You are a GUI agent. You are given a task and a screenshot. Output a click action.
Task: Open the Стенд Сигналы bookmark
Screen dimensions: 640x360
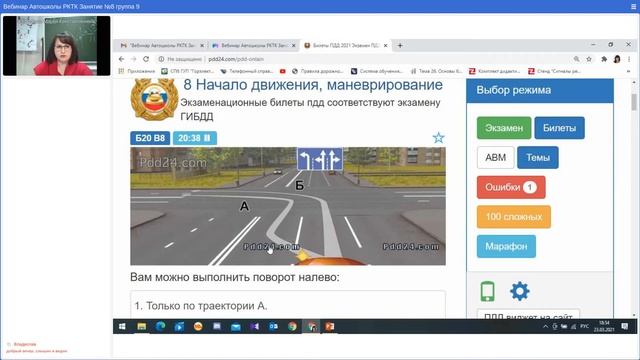pos(554,71)
